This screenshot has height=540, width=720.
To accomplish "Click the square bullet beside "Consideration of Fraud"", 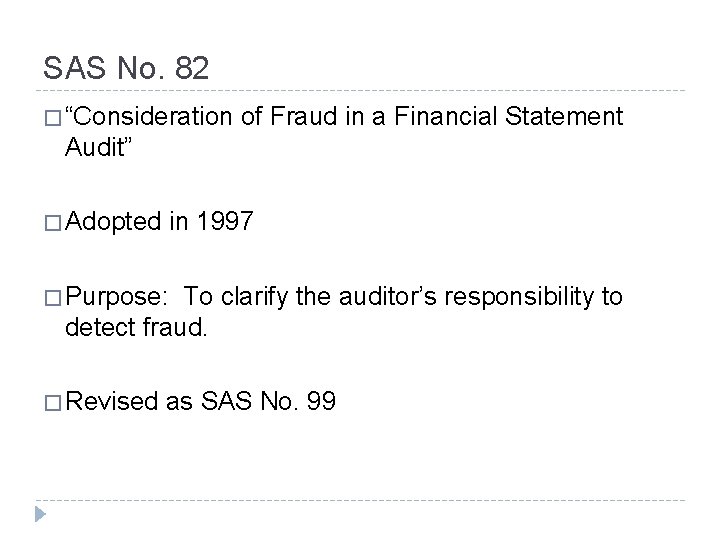I will click(x=53, y=118).
